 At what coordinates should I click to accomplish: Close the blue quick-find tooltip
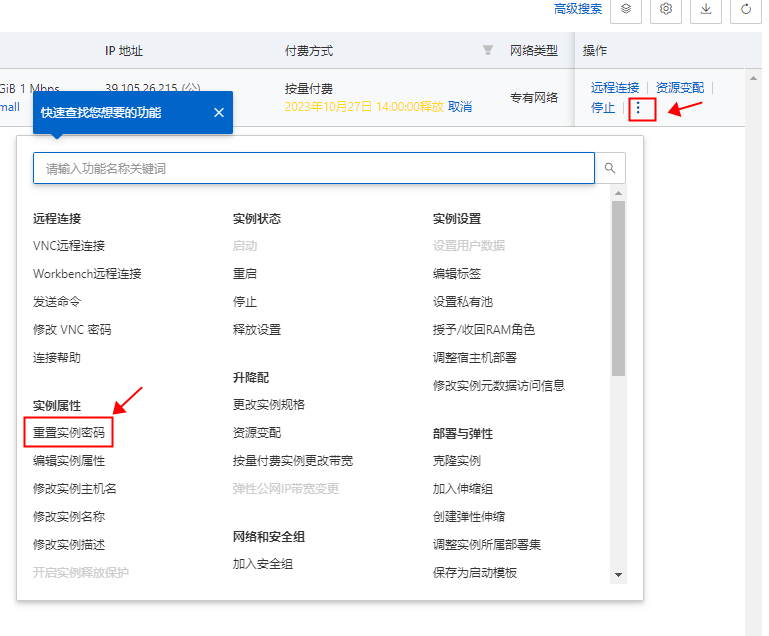click(x=219, y=113)
